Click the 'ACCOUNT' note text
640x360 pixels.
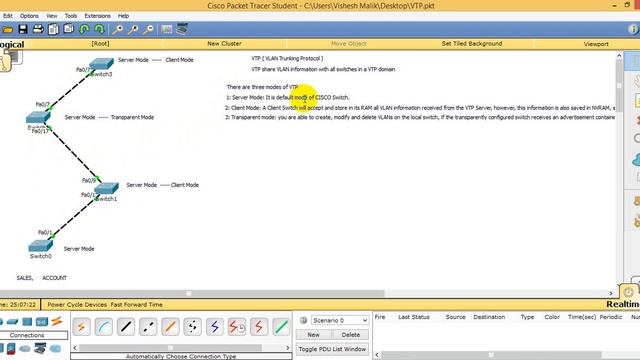(x=54, y=278)
